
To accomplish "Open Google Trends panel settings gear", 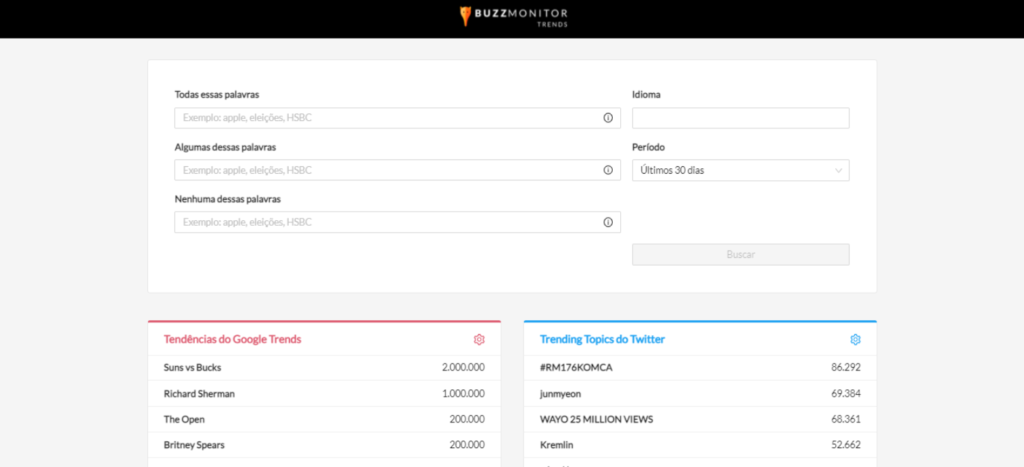I will click(x=479, y=340).
